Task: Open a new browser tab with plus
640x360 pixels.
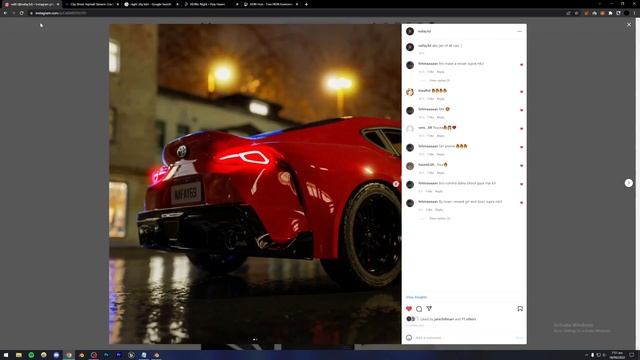Action: [x=307, y=4]
